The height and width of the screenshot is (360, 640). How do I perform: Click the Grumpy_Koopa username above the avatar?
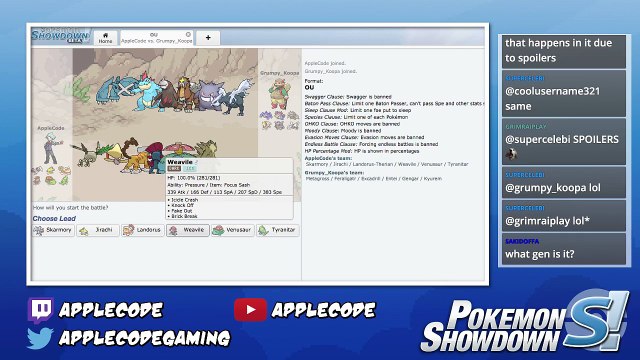pyautogui.click(x=280, y=73)
